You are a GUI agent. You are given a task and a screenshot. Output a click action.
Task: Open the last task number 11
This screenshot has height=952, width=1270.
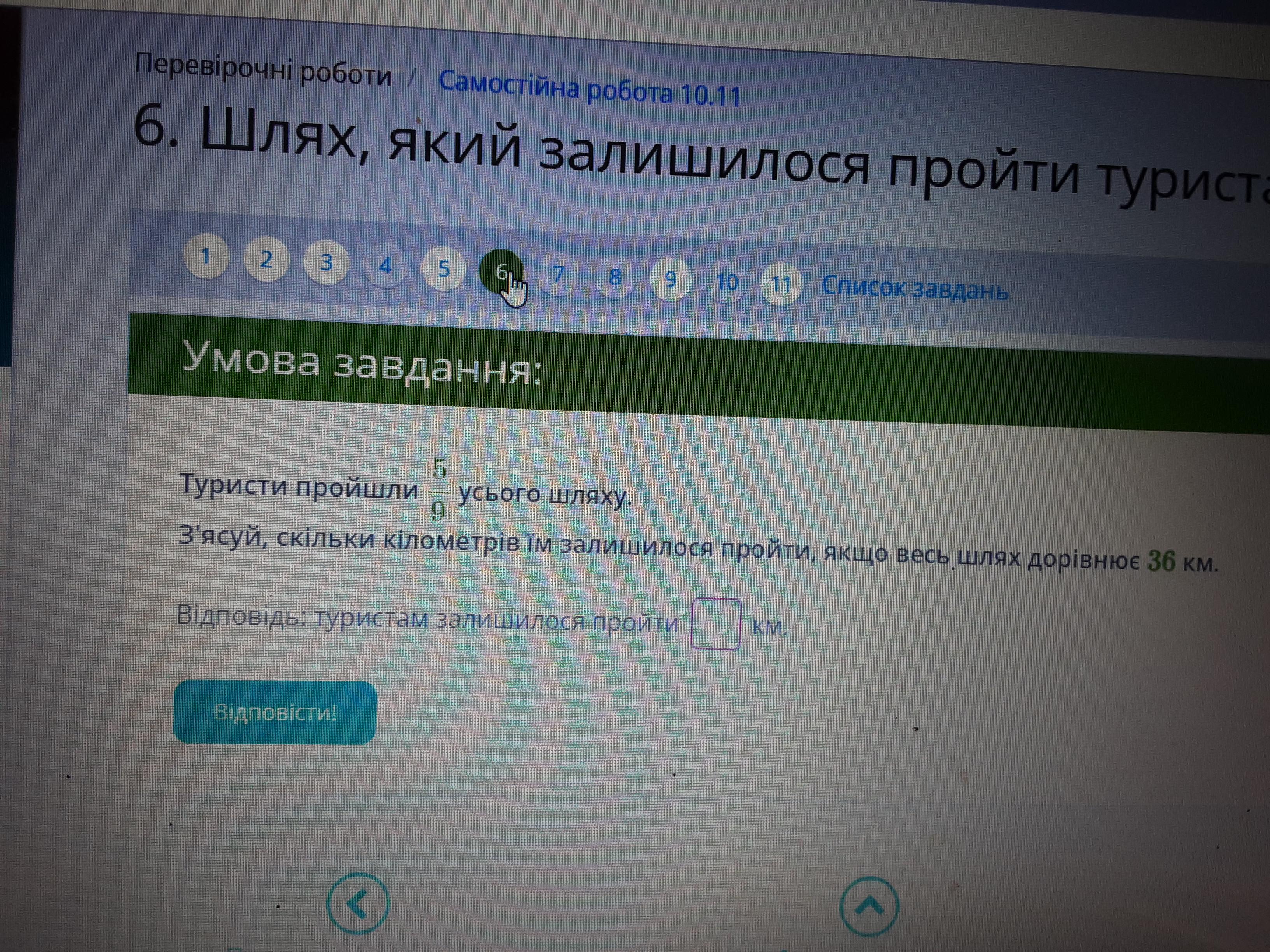pyautogui.click(x=781, y=285)
